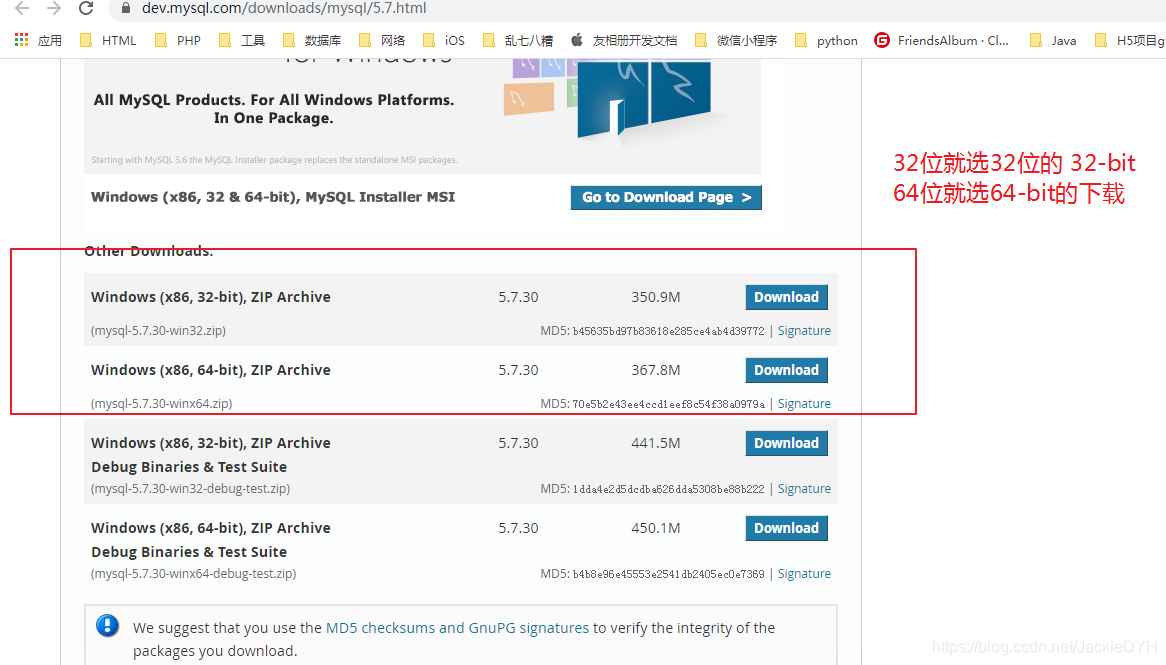Open the PHP bookmark folder
Screen dimensions: 1166x665
coord(178,40)
